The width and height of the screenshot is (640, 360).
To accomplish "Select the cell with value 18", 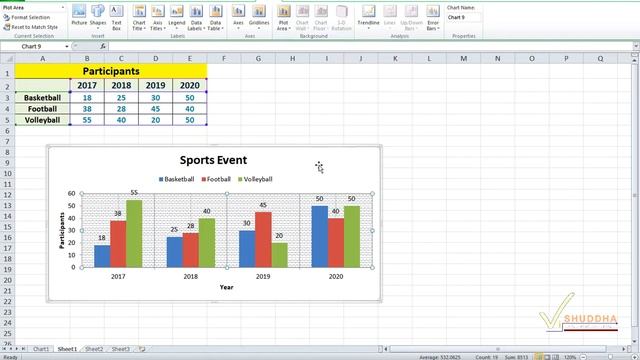I will click(87, 98).
